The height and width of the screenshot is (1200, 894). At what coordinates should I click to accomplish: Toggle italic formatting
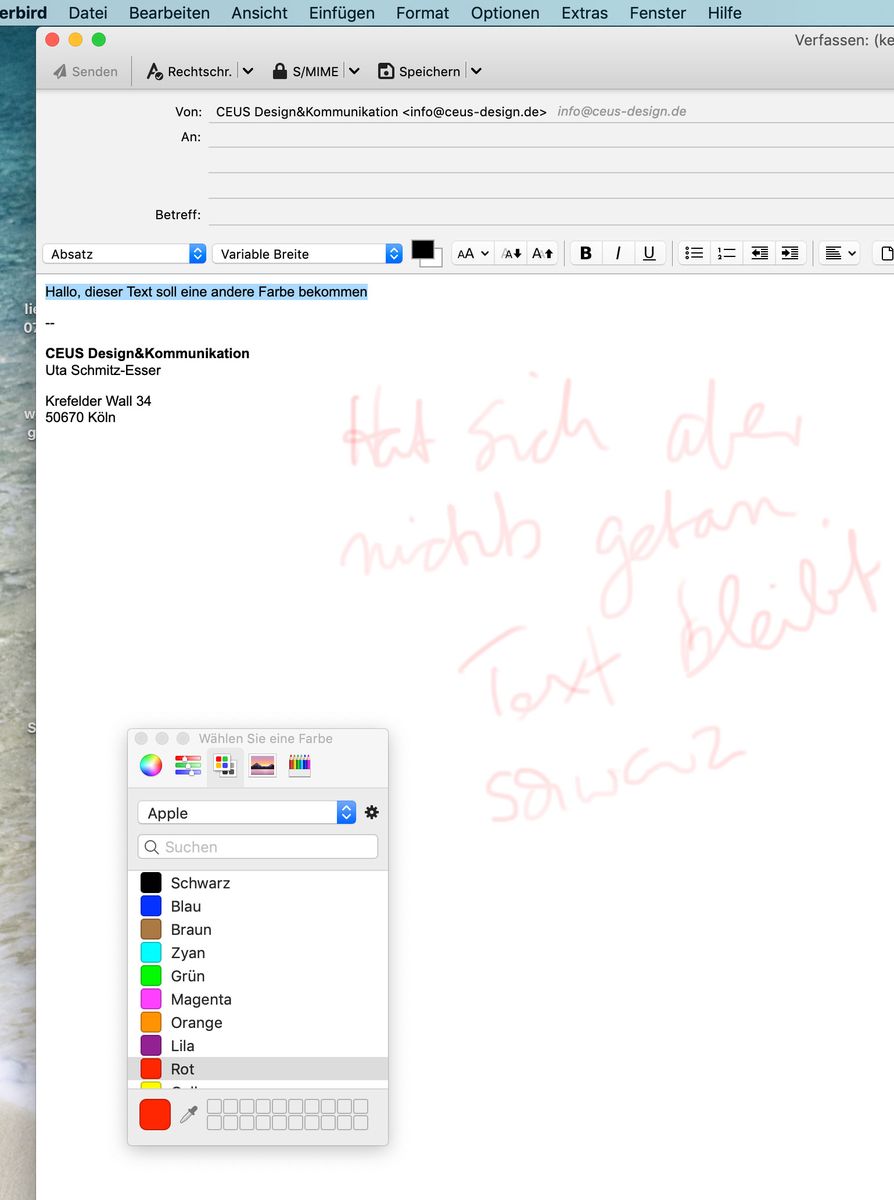(618, 254)
